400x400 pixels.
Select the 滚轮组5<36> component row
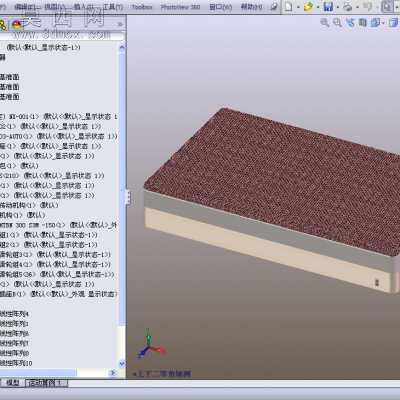[57, 274]
